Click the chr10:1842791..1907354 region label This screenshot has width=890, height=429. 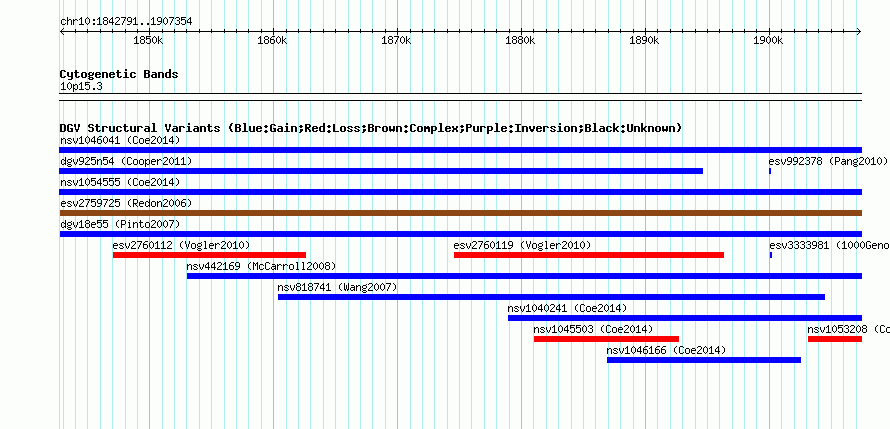click(x=126, y=22)
